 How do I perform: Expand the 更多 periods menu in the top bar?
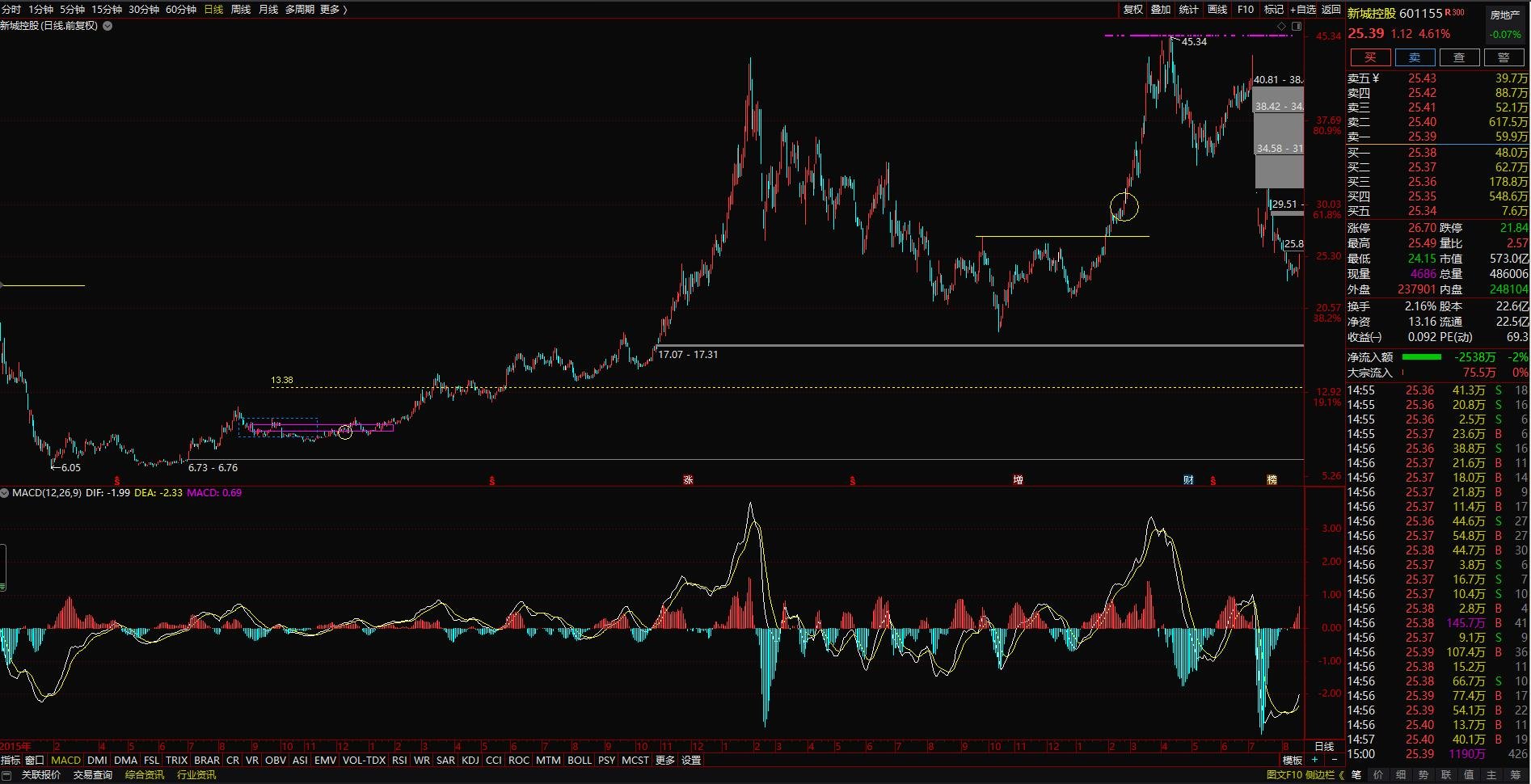pos(333,10)
